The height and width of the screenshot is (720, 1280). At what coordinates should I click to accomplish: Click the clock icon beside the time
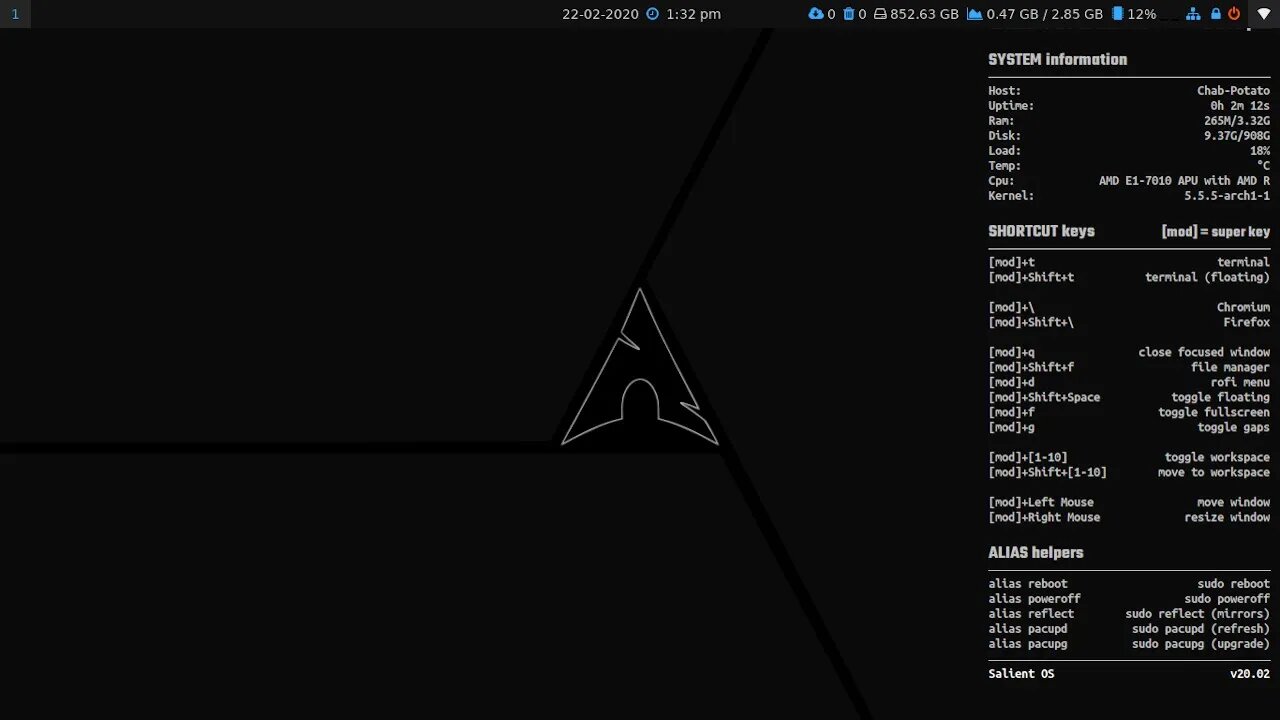coord(653,14)
